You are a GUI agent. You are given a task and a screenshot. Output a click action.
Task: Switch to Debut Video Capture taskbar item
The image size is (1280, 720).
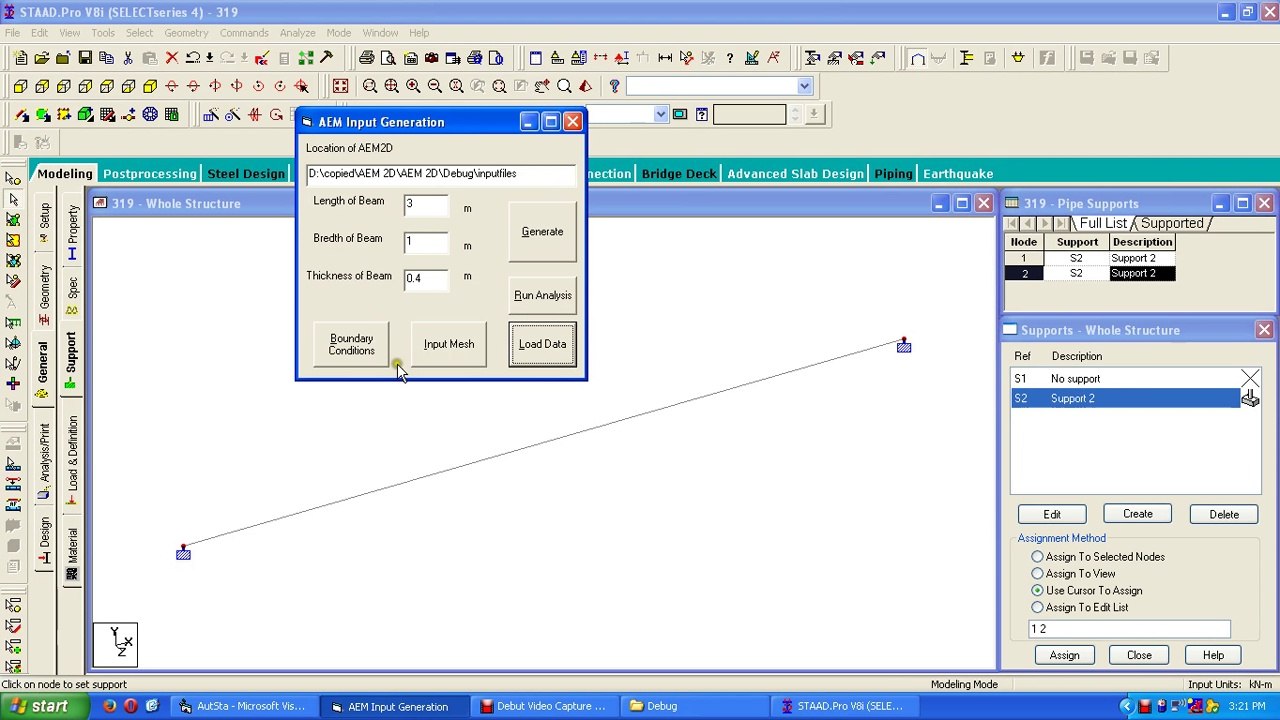click(543, 707)
